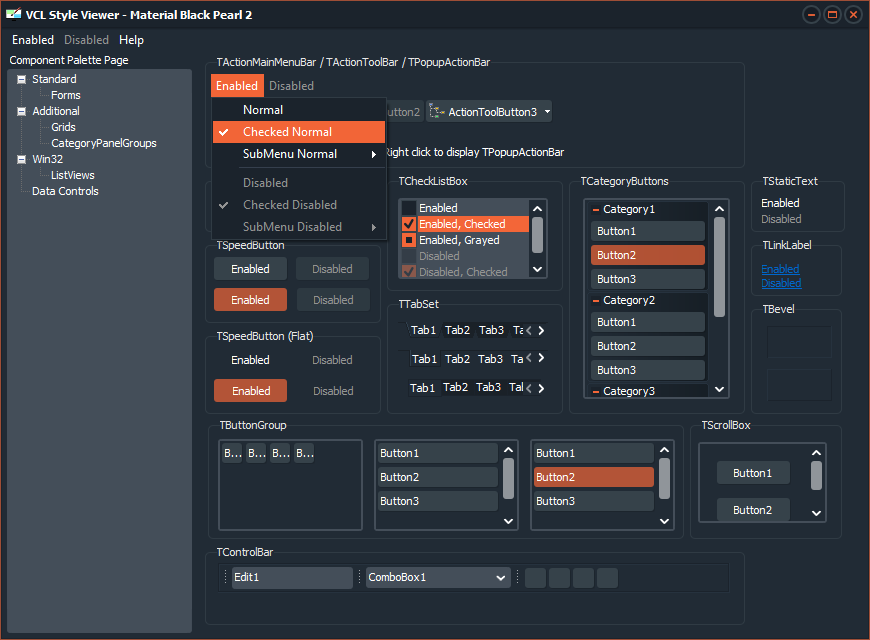Click Enabled in the action main menu bar
870x640 pixels.
[237, 86]
